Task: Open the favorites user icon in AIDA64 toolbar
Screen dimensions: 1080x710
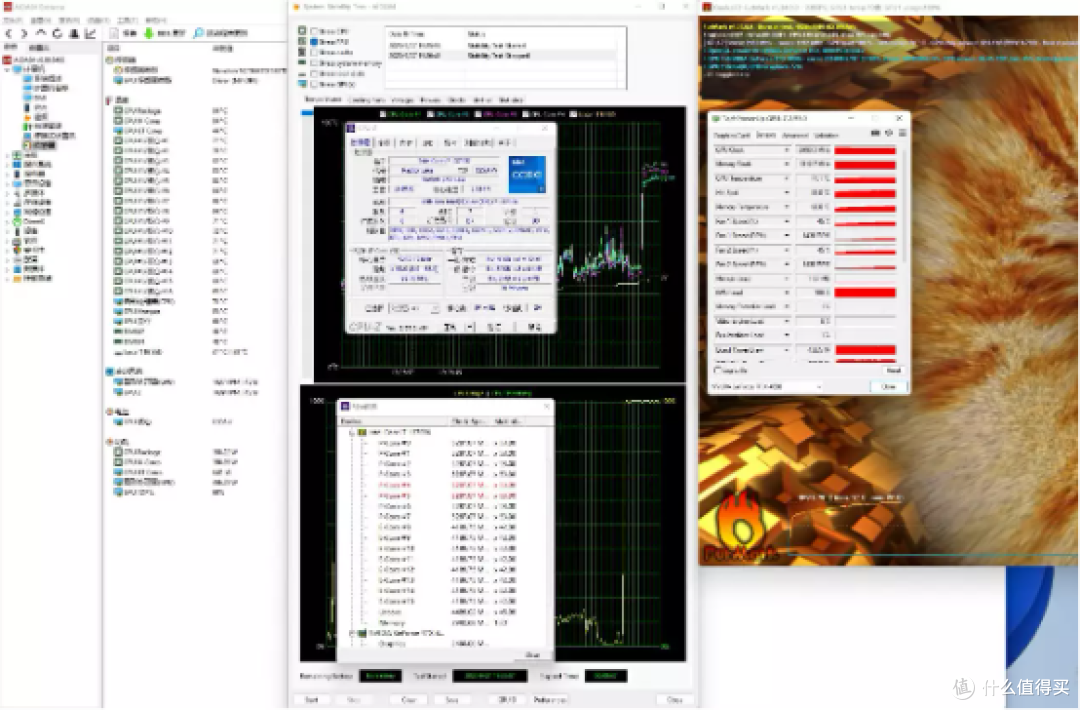Action: coord(74,33)
